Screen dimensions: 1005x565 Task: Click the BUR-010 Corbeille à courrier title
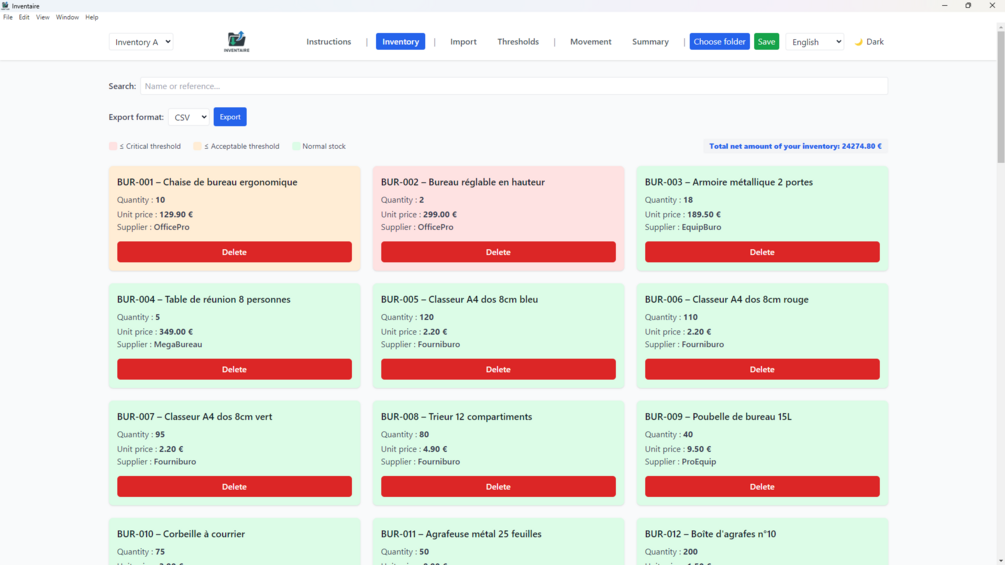coord(181,534)
